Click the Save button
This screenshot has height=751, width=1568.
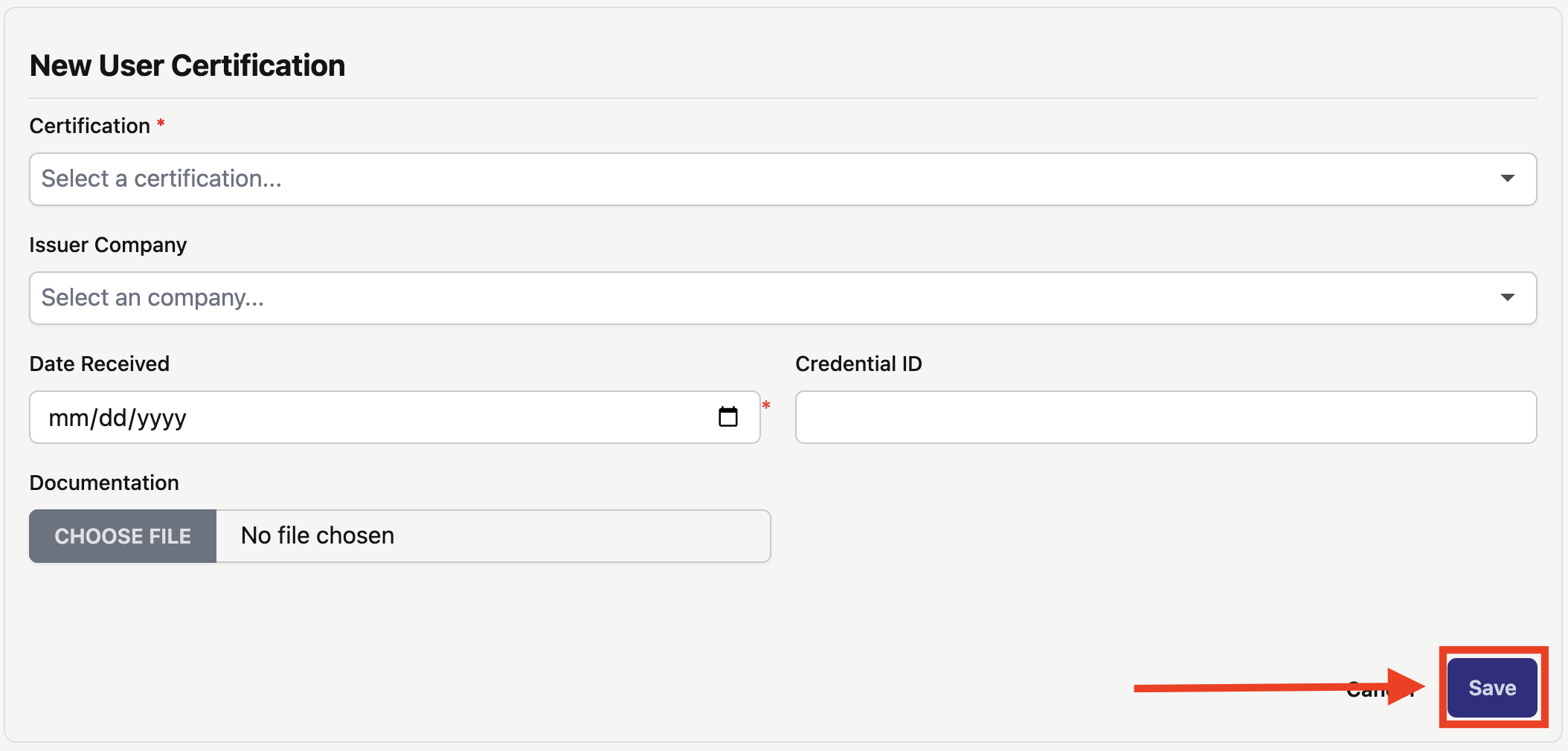click(x=1491, y=688)
